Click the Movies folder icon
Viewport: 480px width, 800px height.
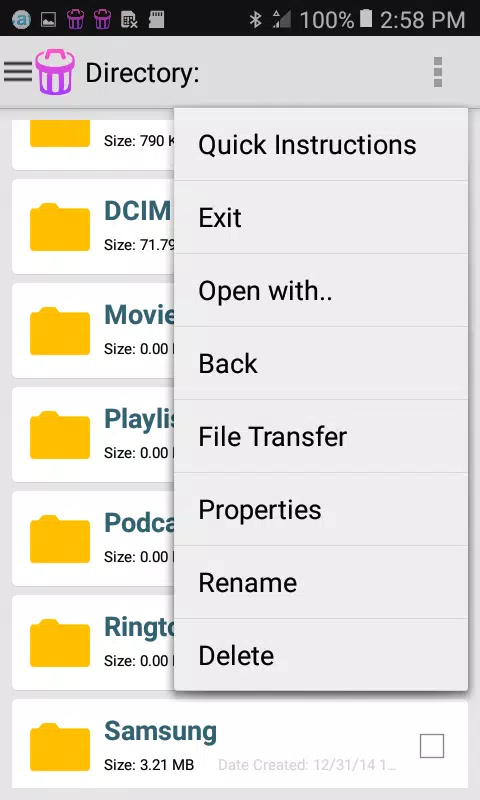point(60,331)
